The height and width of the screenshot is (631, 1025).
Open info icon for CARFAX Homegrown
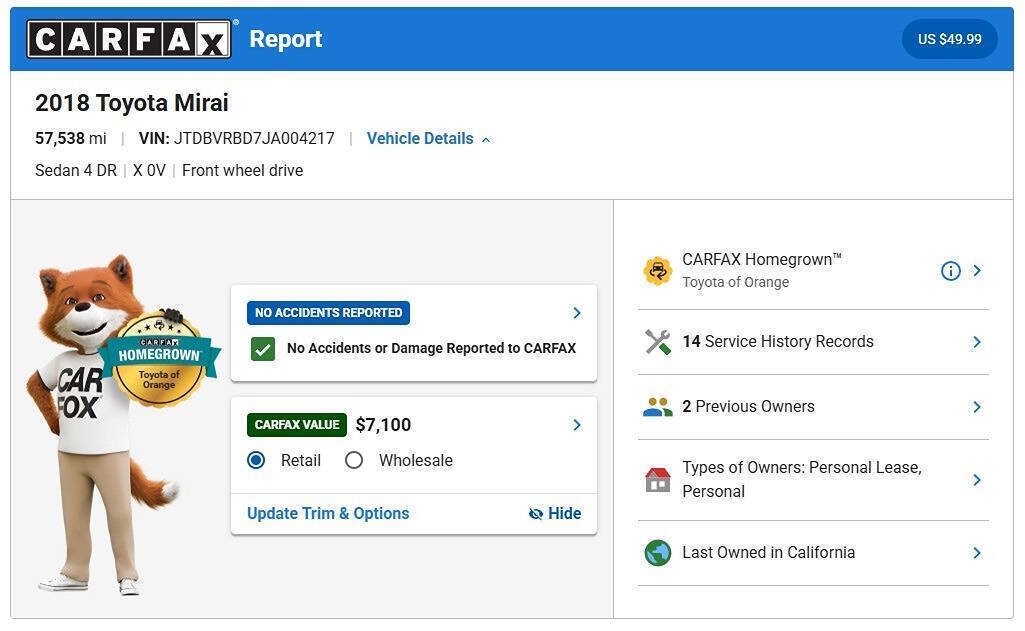click(950, 271)
